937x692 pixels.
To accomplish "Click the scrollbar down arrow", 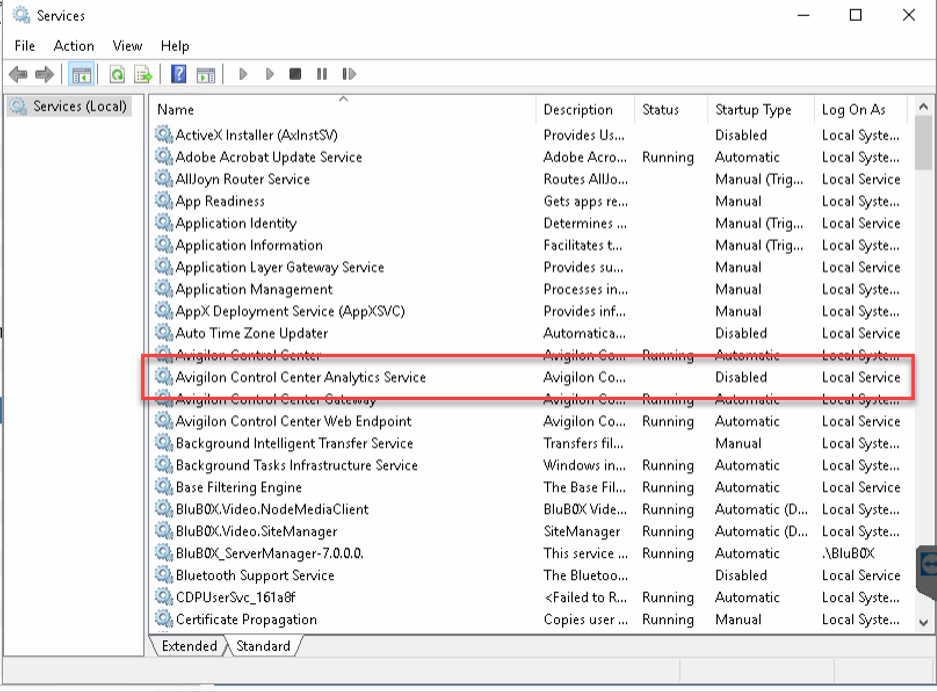I will [923, 622].
